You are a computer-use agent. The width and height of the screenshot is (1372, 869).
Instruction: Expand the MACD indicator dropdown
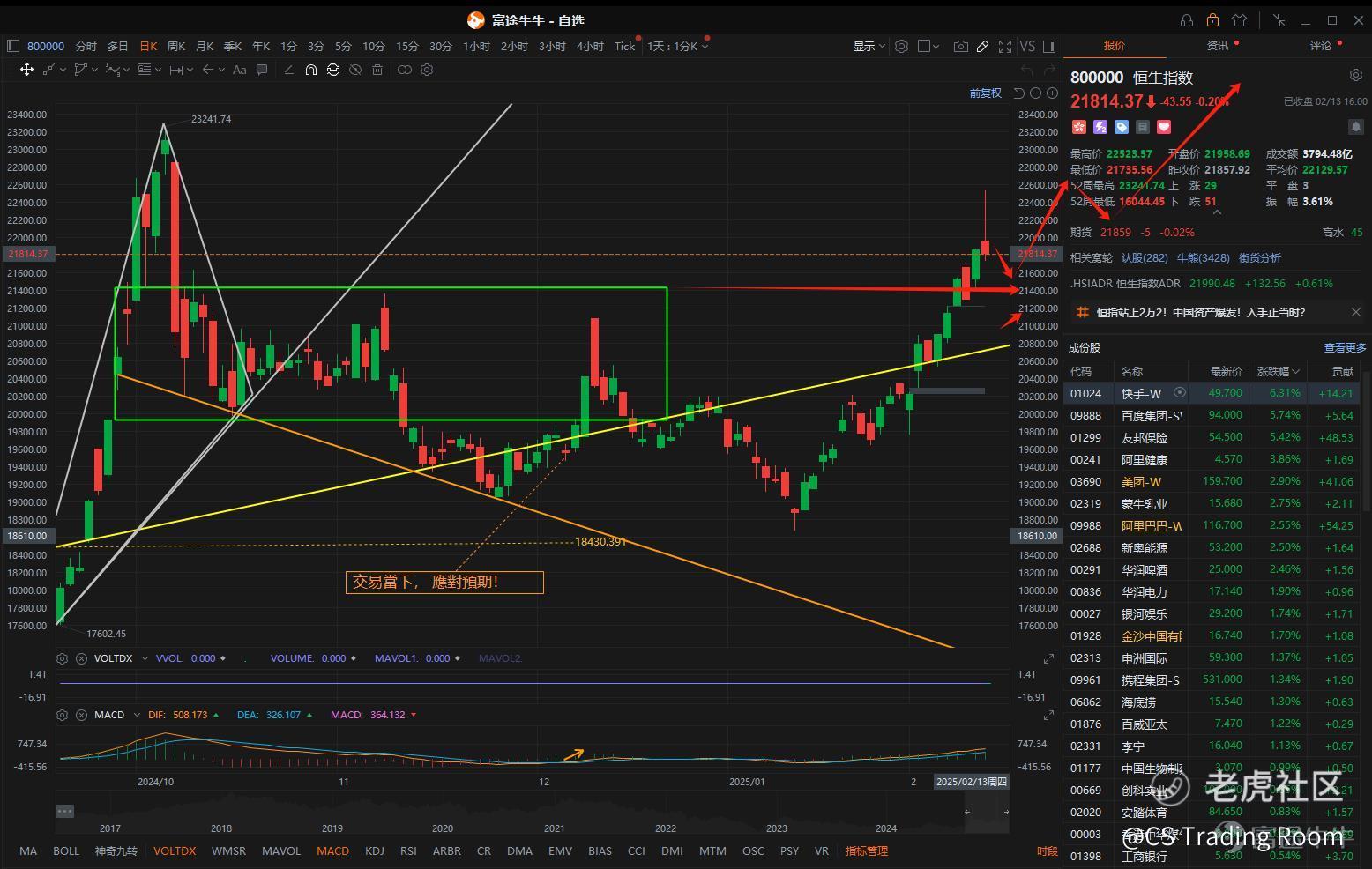coord(137,715)
